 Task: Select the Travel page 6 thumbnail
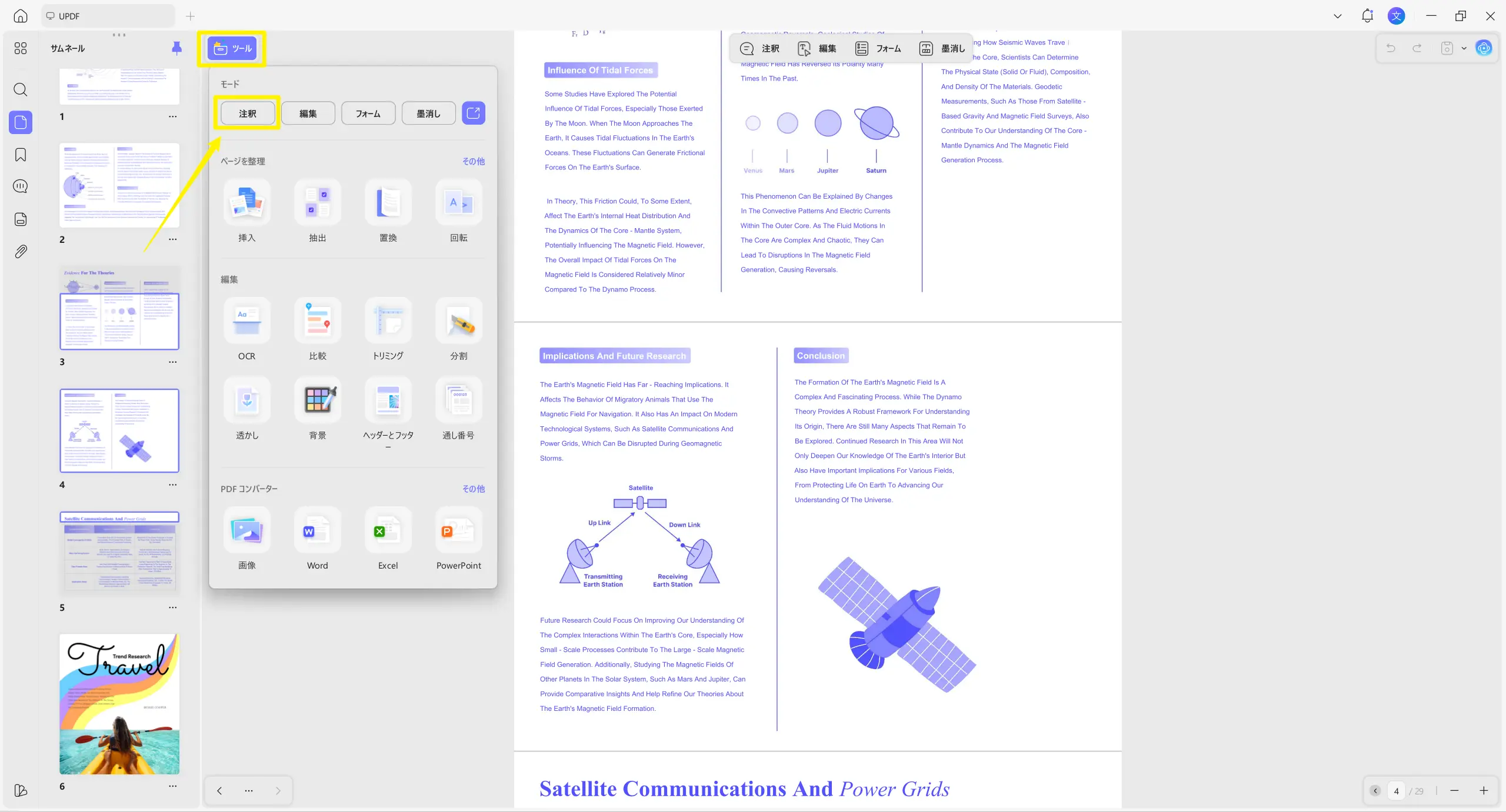click(x=119, y=704)
